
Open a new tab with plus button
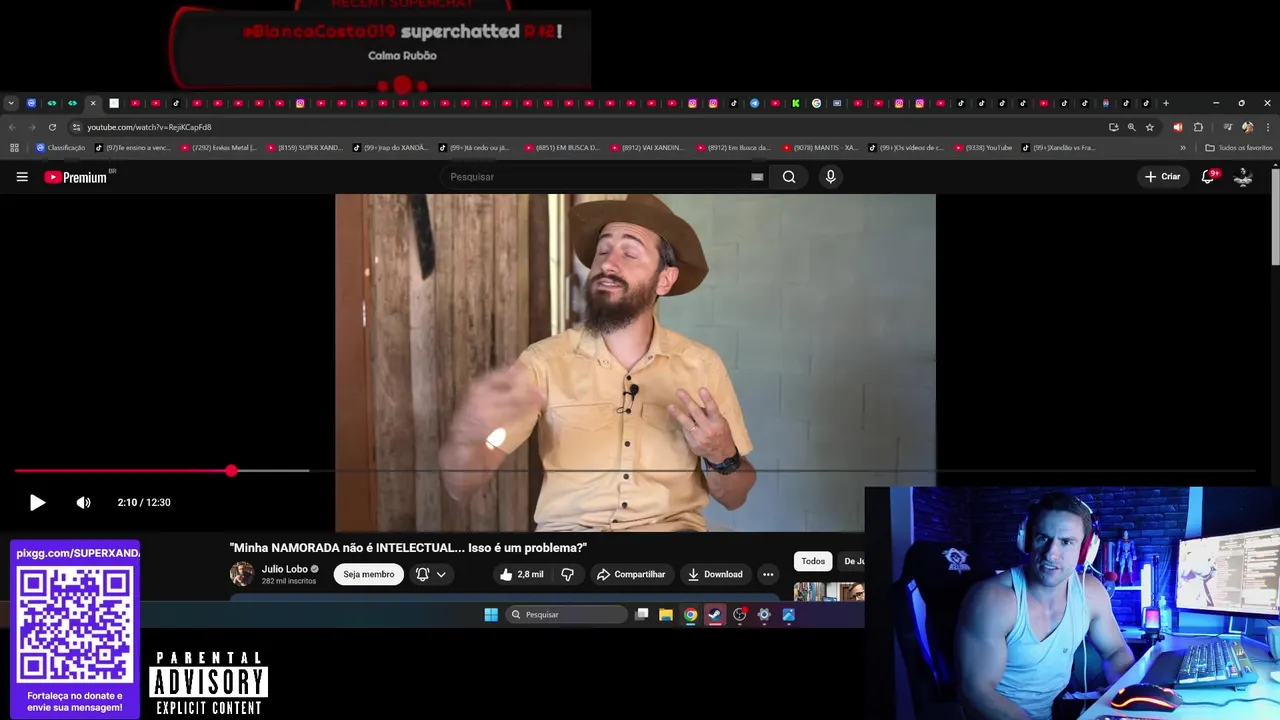(1165, 103)
